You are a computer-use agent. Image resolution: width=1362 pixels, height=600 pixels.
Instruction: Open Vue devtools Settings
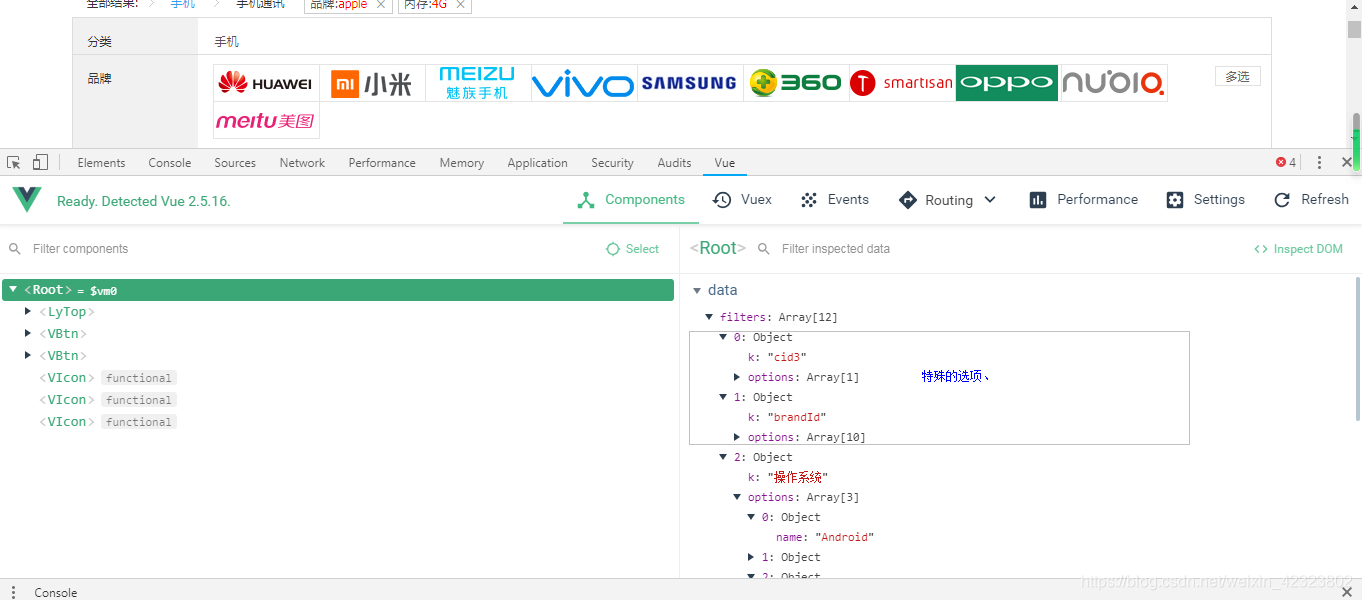click(x=1206, y=200)
